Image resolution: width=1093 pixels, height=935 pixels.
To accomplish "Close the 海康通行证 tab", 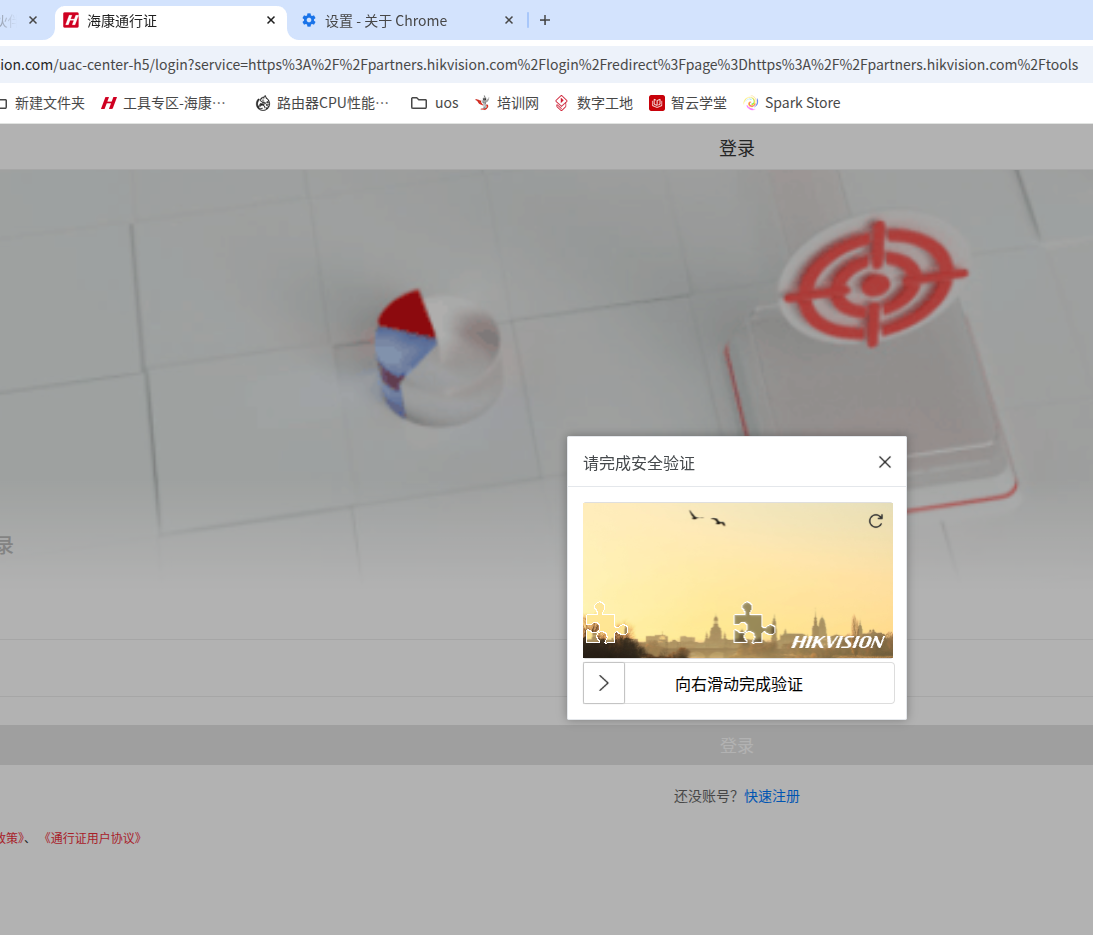I will [271, 21].
